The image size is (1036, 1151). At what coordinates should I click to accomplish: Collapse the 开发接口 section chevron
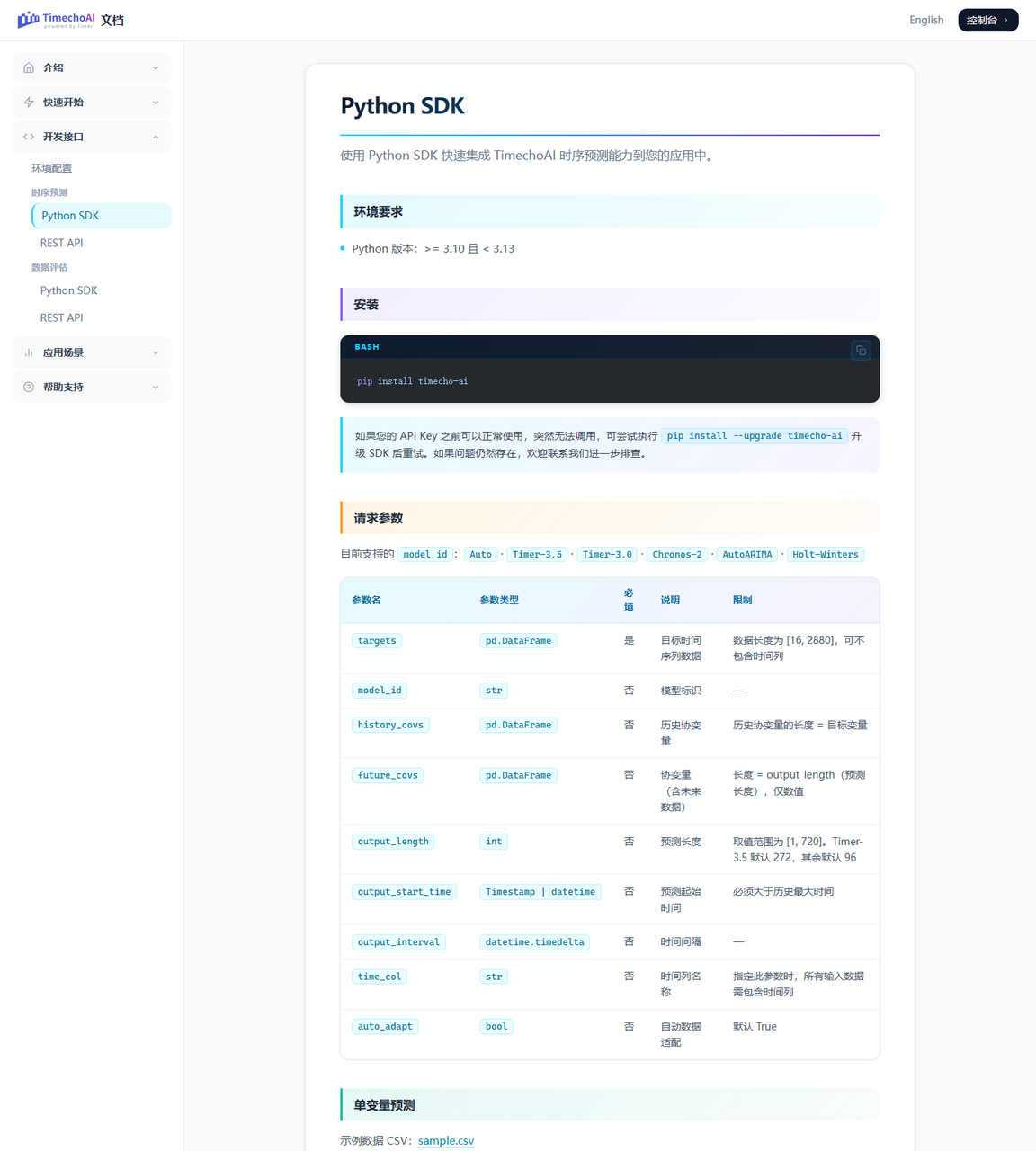pyautogui.click(x=156, y=137)
